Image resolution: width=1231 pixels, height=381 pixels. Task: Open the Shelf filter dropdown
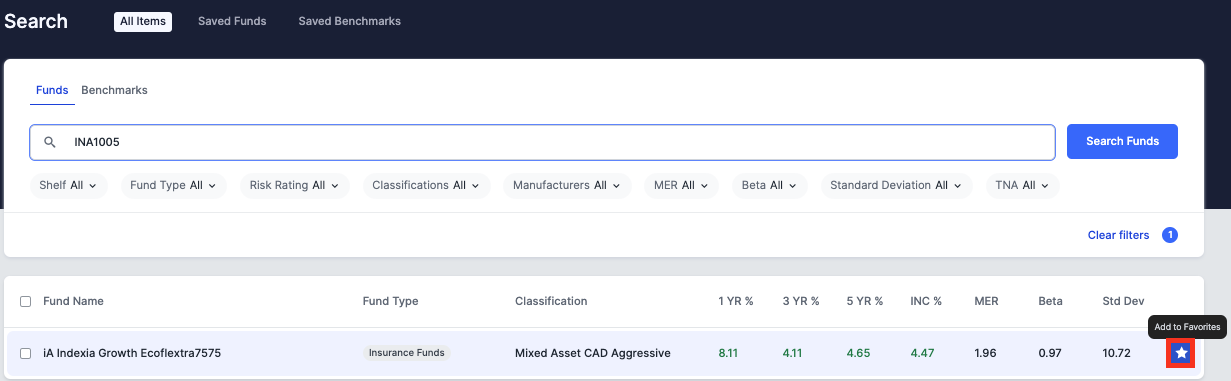click(x=68, y=185)
